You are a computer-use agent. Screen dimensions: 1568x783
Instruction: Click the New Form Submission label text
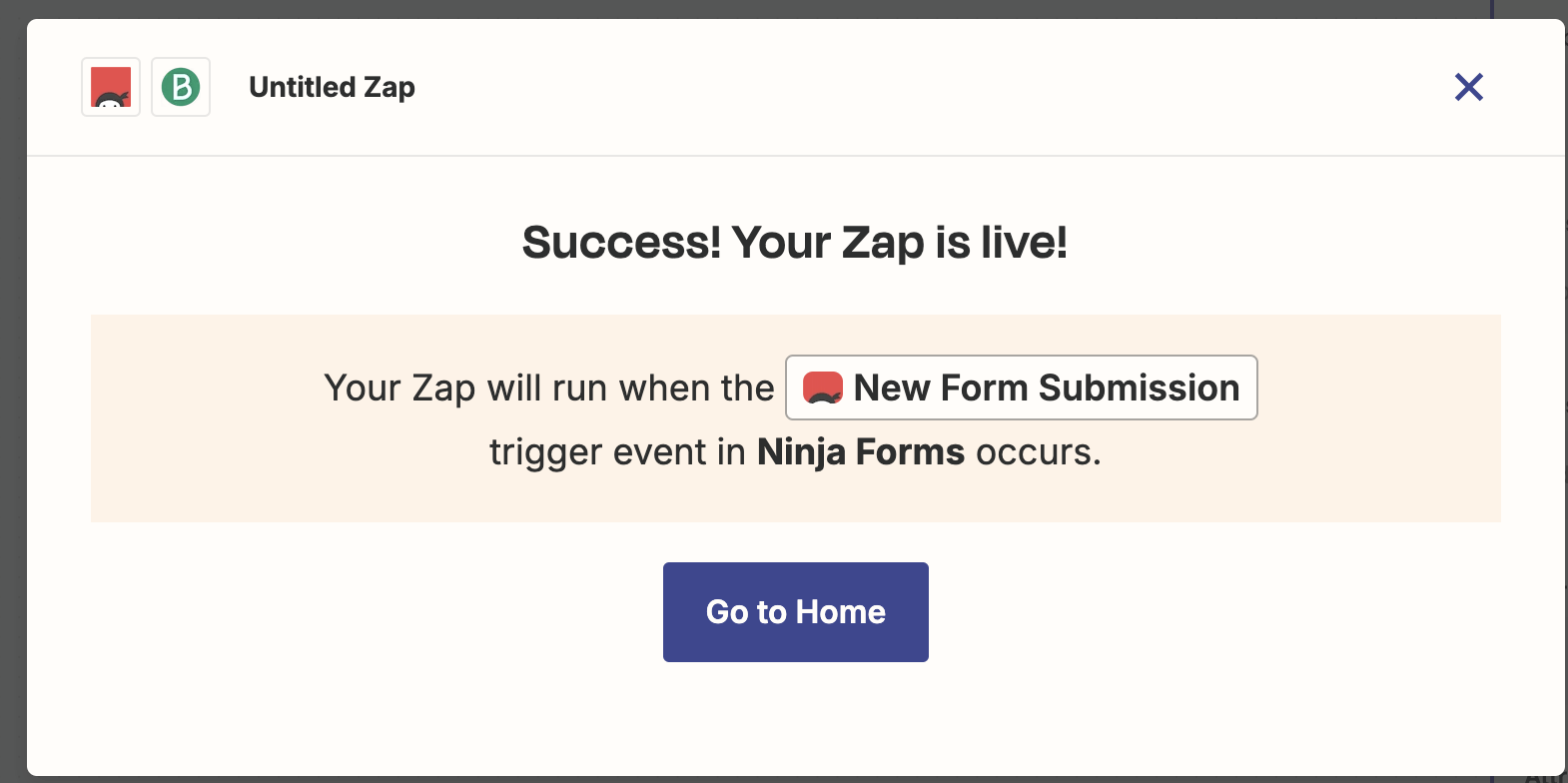1045,388
